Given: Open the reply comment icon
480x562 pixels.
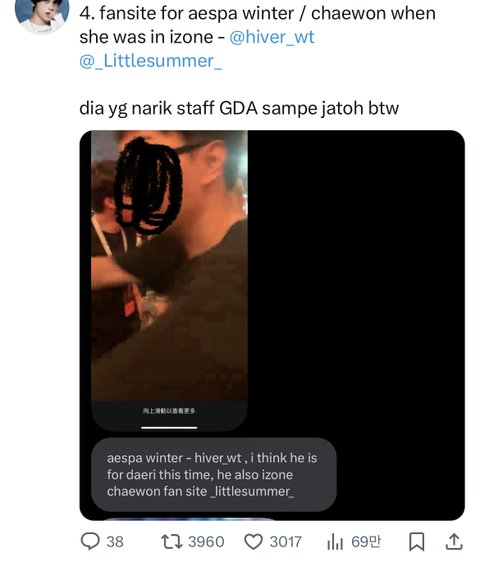Looking at the screenshot, I should [x=90, y=541].
